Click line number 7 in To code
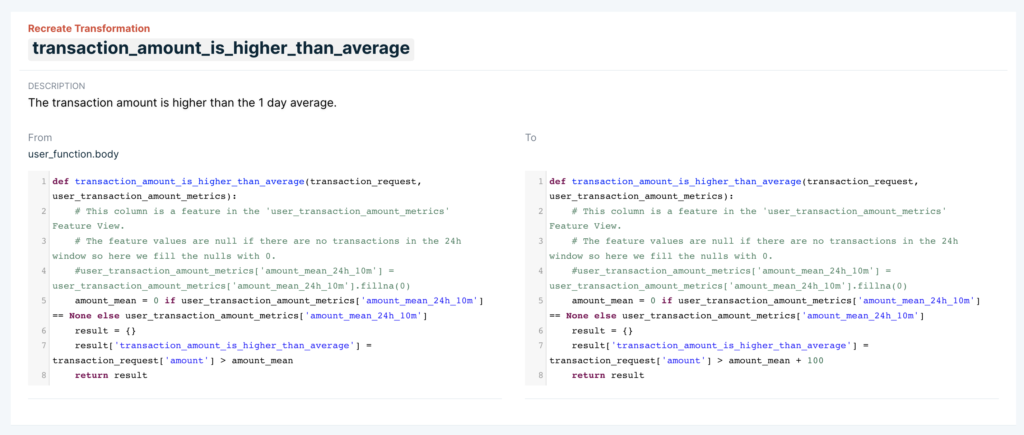This screenshot has height=435, width=1024. tap(541, 346)
